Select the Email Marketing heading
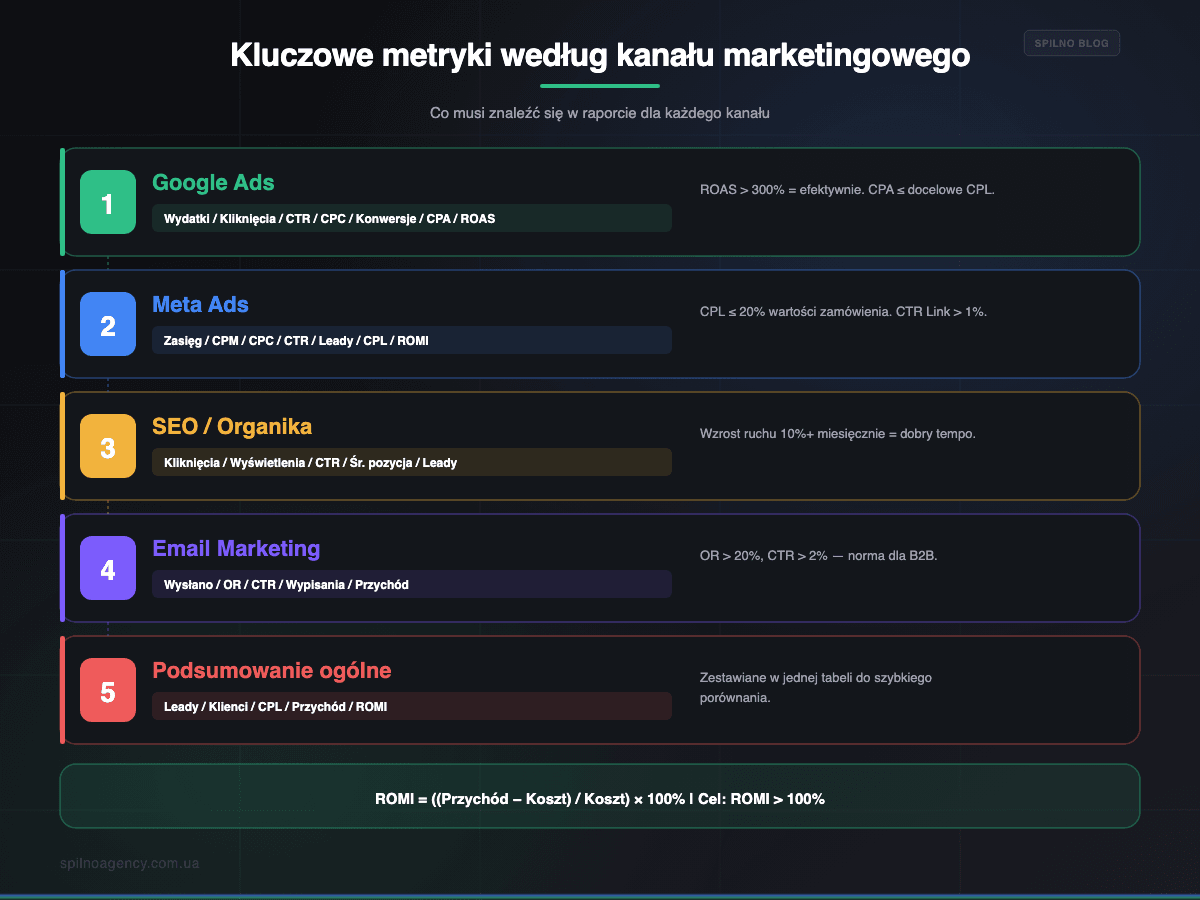This screenshot has height=900, width=1200. pos(236,549)
